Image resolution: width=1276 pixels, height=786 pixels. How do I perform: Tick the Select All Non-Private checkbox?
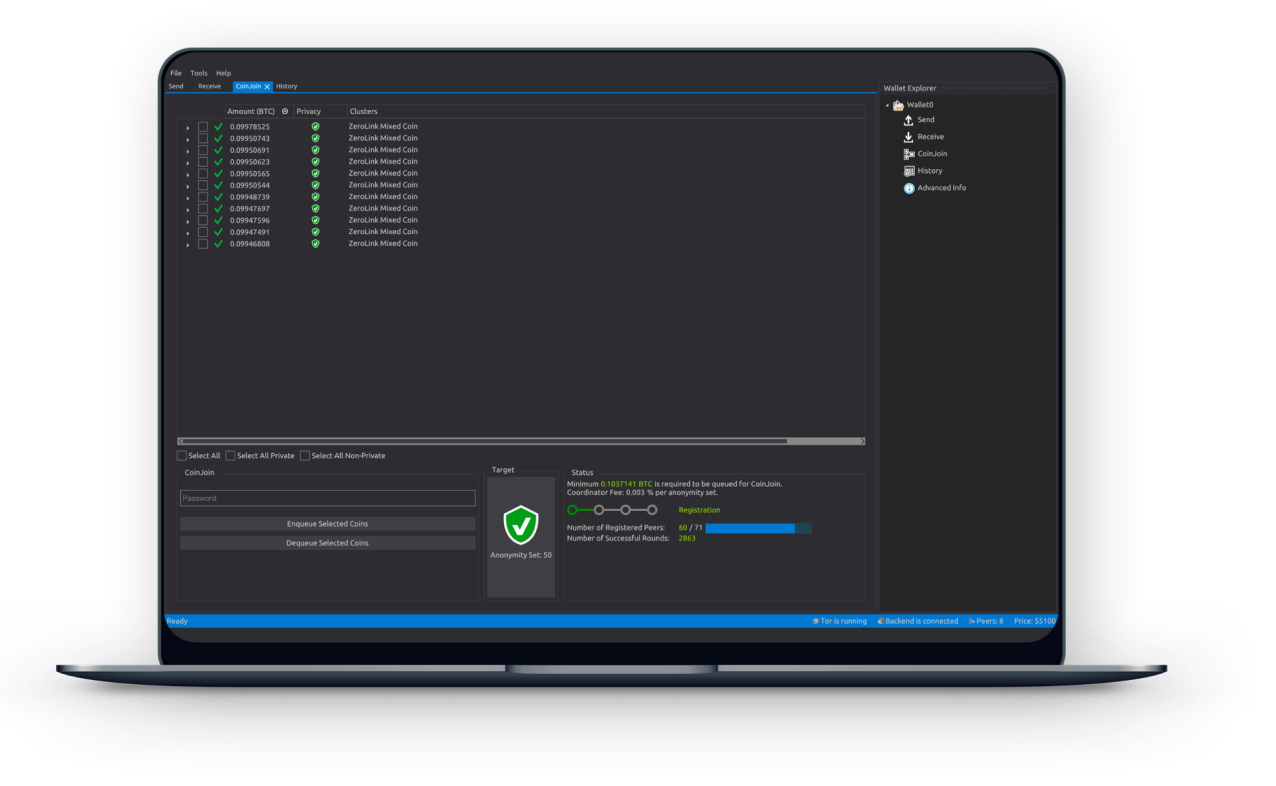(x=305, y=456)
